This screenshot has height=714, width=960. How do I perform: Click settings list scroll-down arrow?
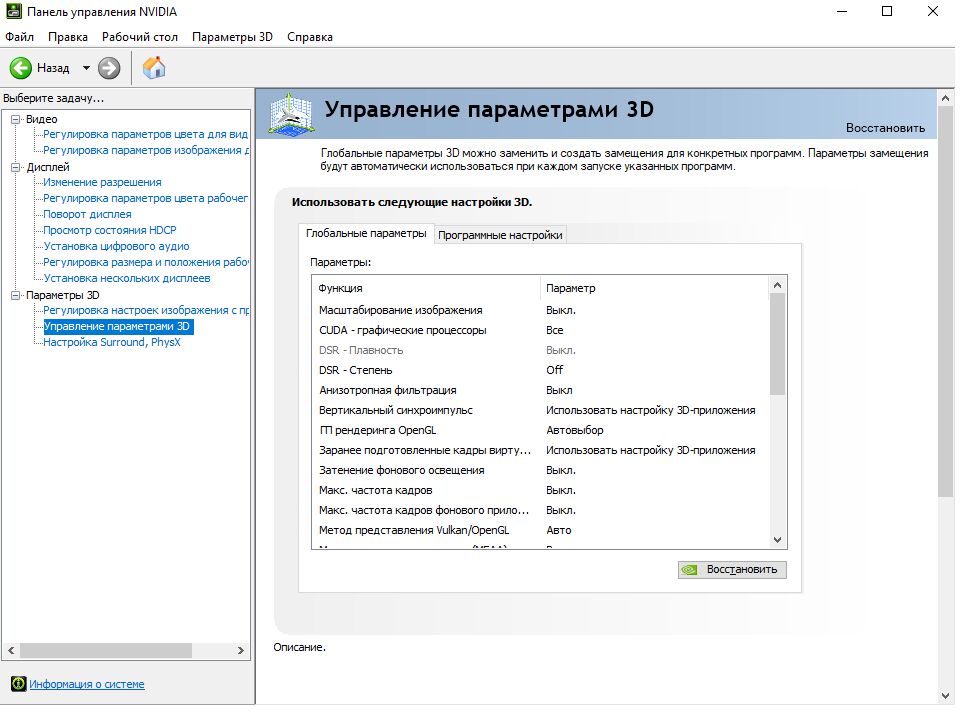pyautogui.click(x=778, y=540)
